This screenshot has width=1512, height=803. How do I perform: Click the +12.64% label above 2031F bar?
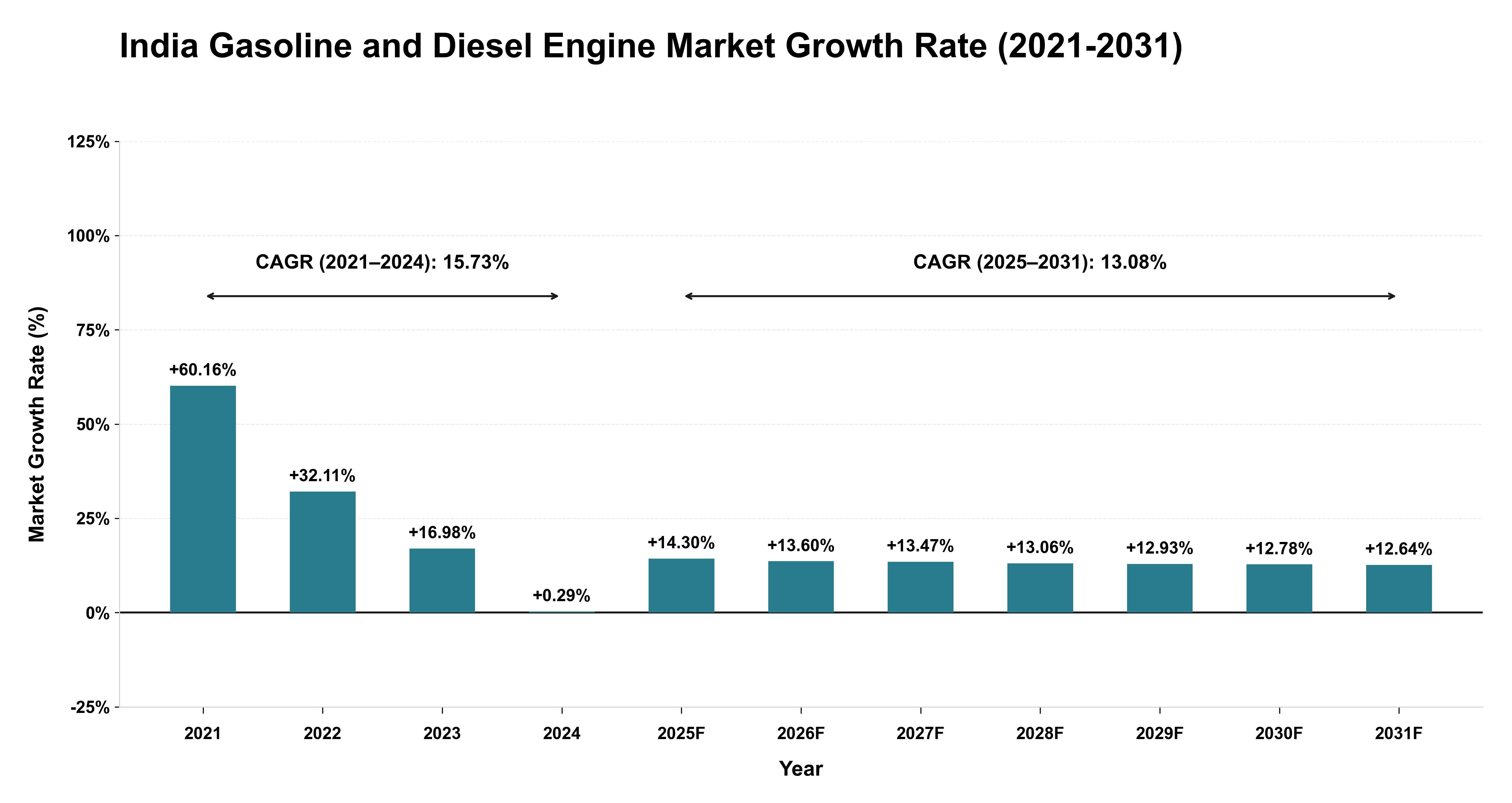[1399, 549]
